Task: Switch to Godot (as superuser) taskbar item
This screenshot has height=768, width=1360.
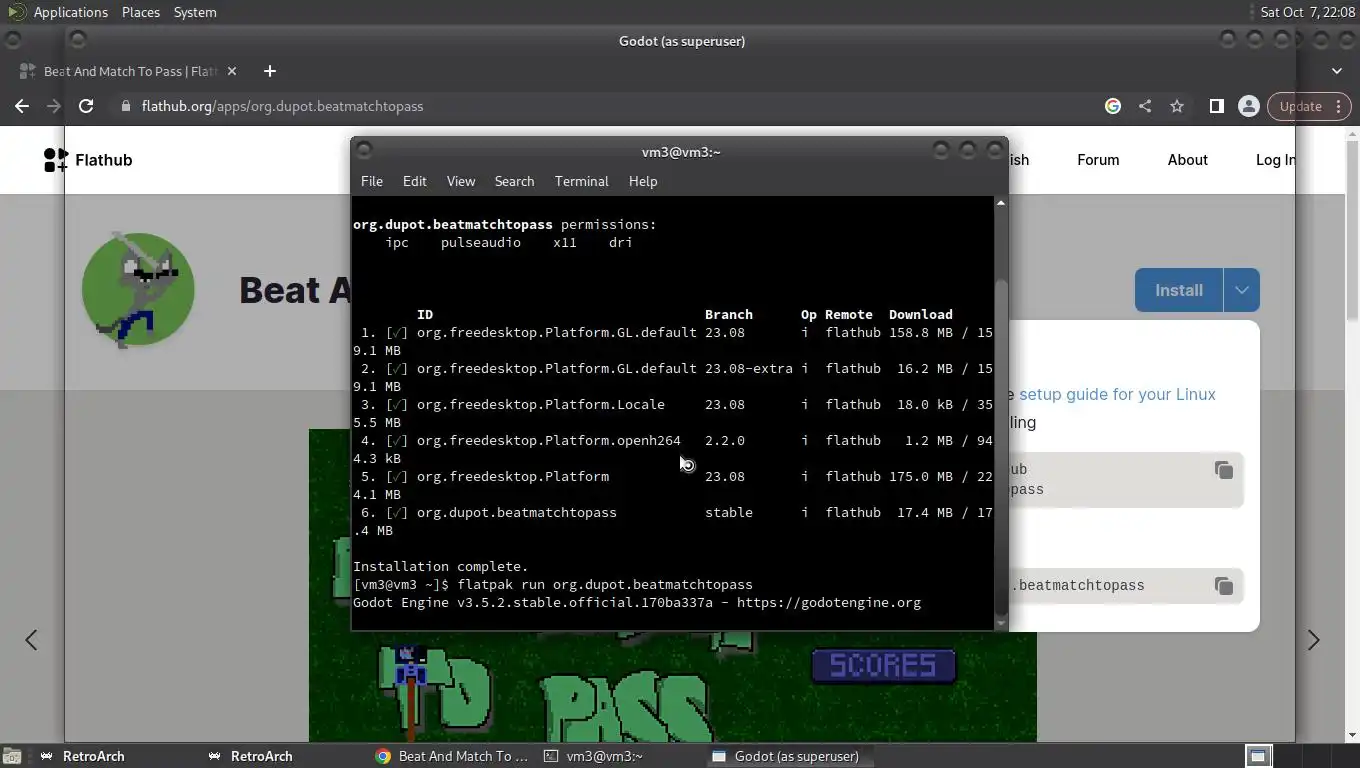Action: (788, 756)
